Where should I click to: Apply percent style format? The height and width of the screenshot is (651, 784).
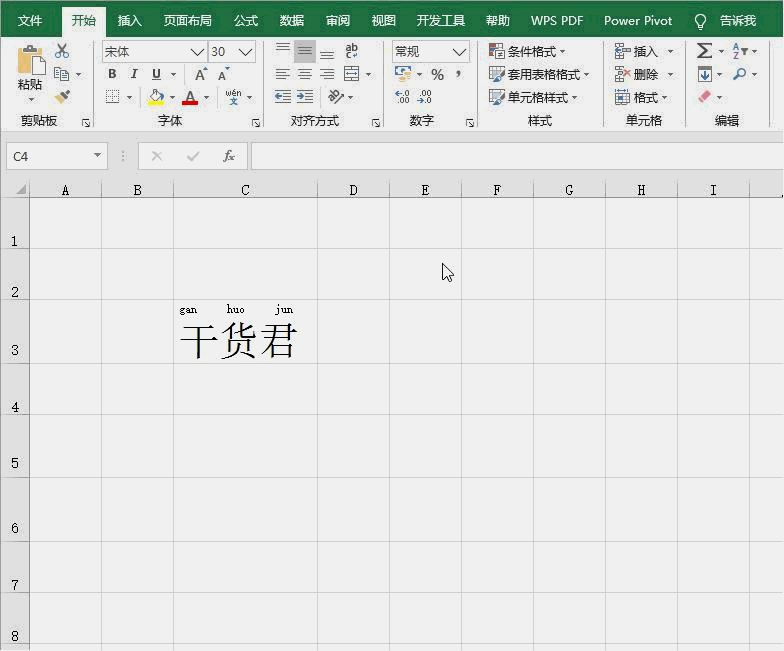pyautogui.click(x=438, y=74)
